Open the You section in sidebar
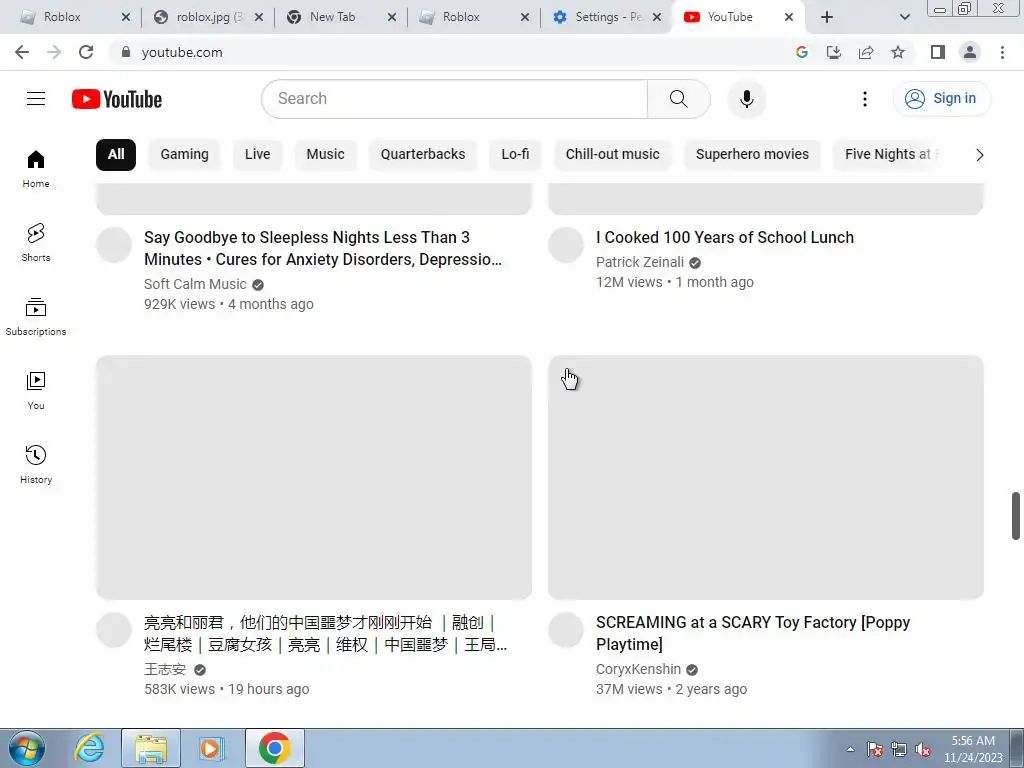Viewport: 1024px width, 768px height. click(x=36, y=391)
